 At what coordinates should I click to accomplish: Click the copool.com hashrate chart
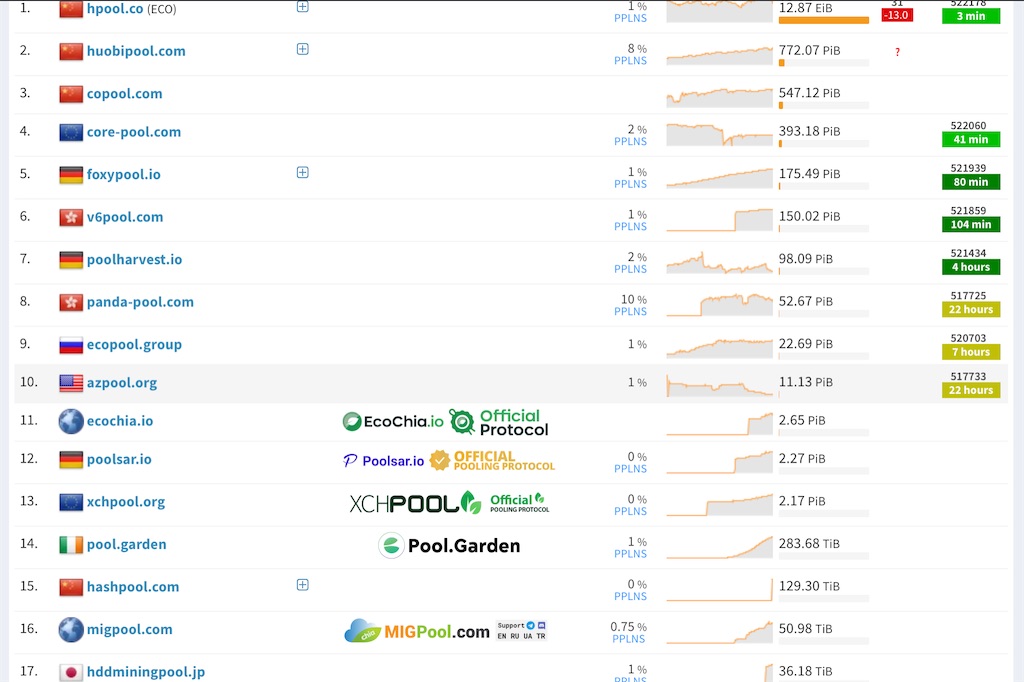[719, 97]
